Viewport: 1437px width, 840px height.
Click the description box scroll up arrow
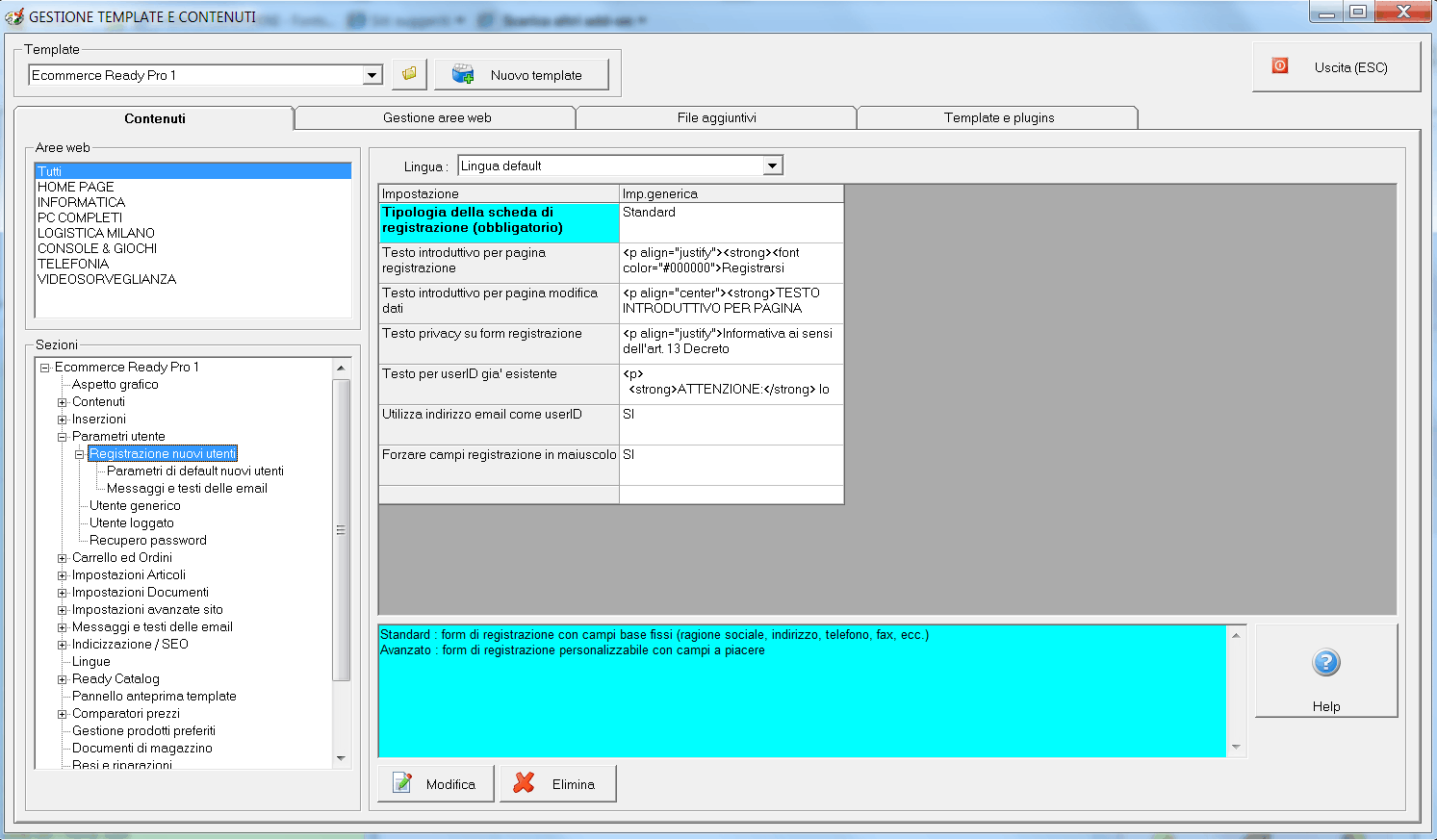point(1237,635)
